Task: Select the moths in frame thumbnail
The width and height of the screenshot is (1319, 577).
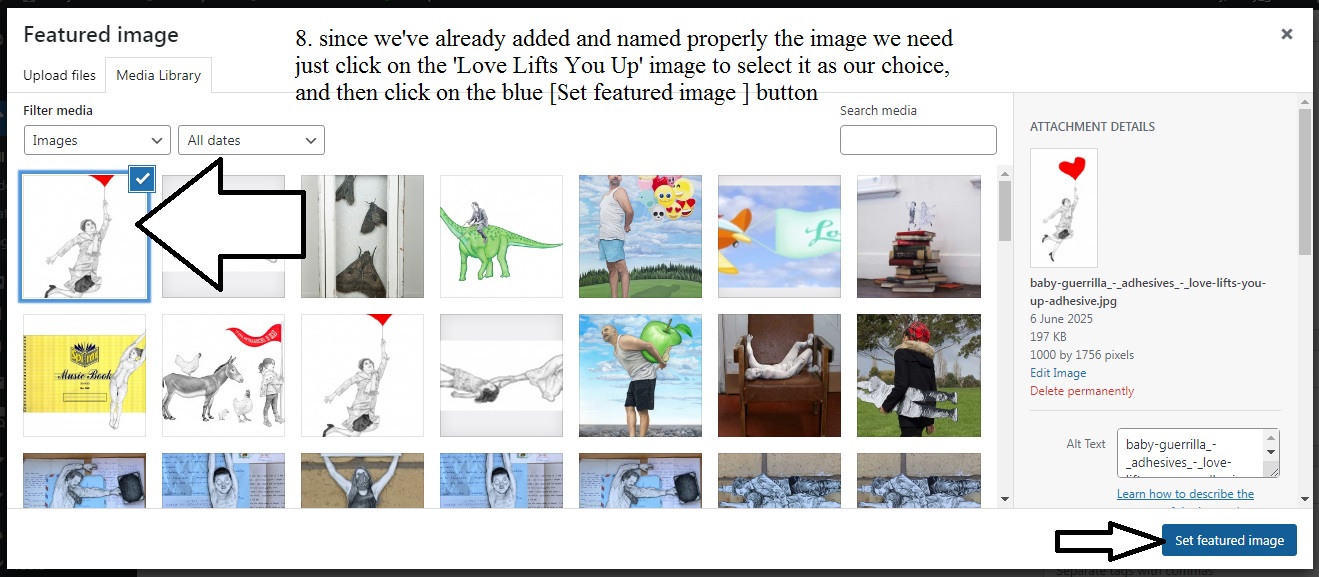Action: click(x=362, y=236)
